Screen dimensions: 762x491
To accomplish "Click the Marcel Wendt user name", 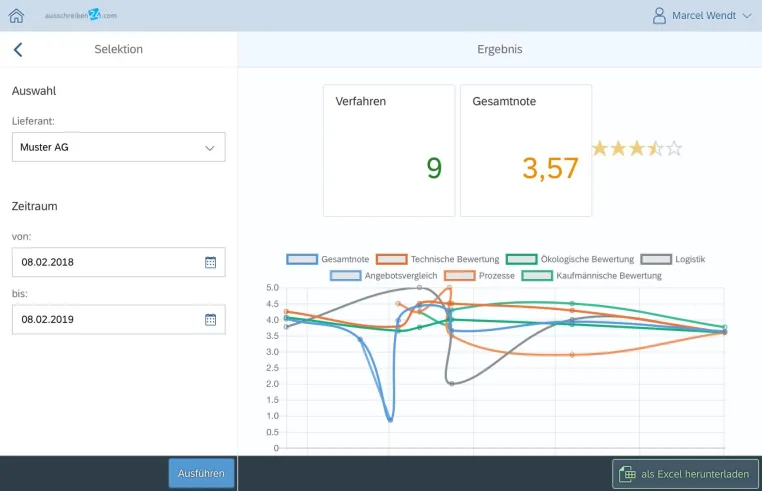I will (704, 16).
